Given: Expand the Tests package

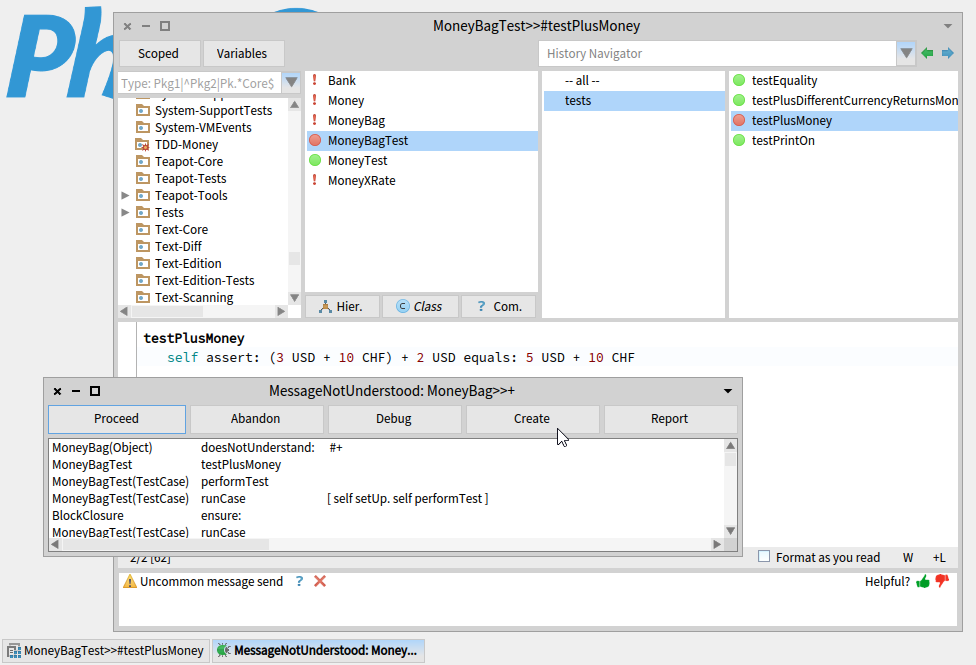Looking at the screenshot, I should (x=125, y=212).
